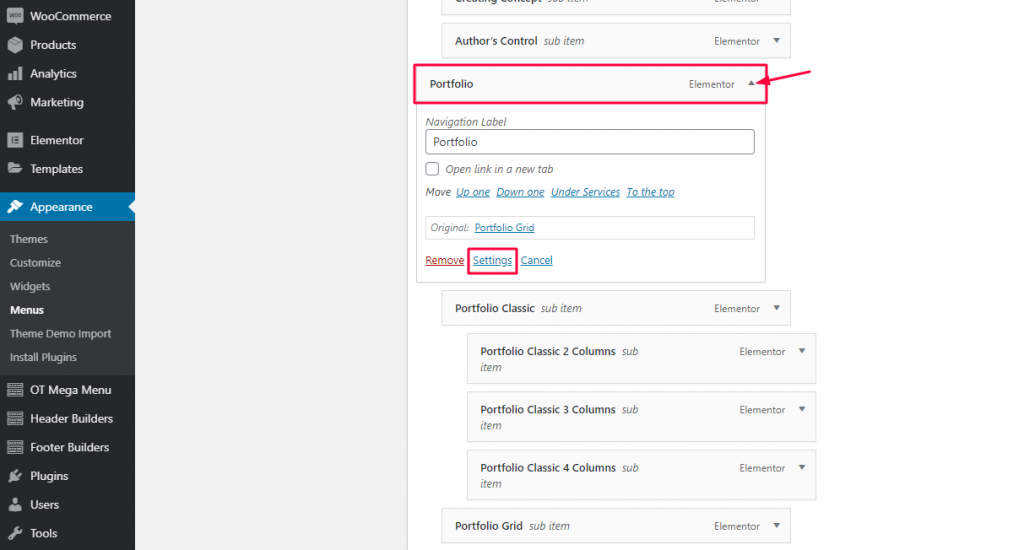Screen dimensions: 1024x550
Task: Click the Settings link for Portfolio
Action: point(492,260)
